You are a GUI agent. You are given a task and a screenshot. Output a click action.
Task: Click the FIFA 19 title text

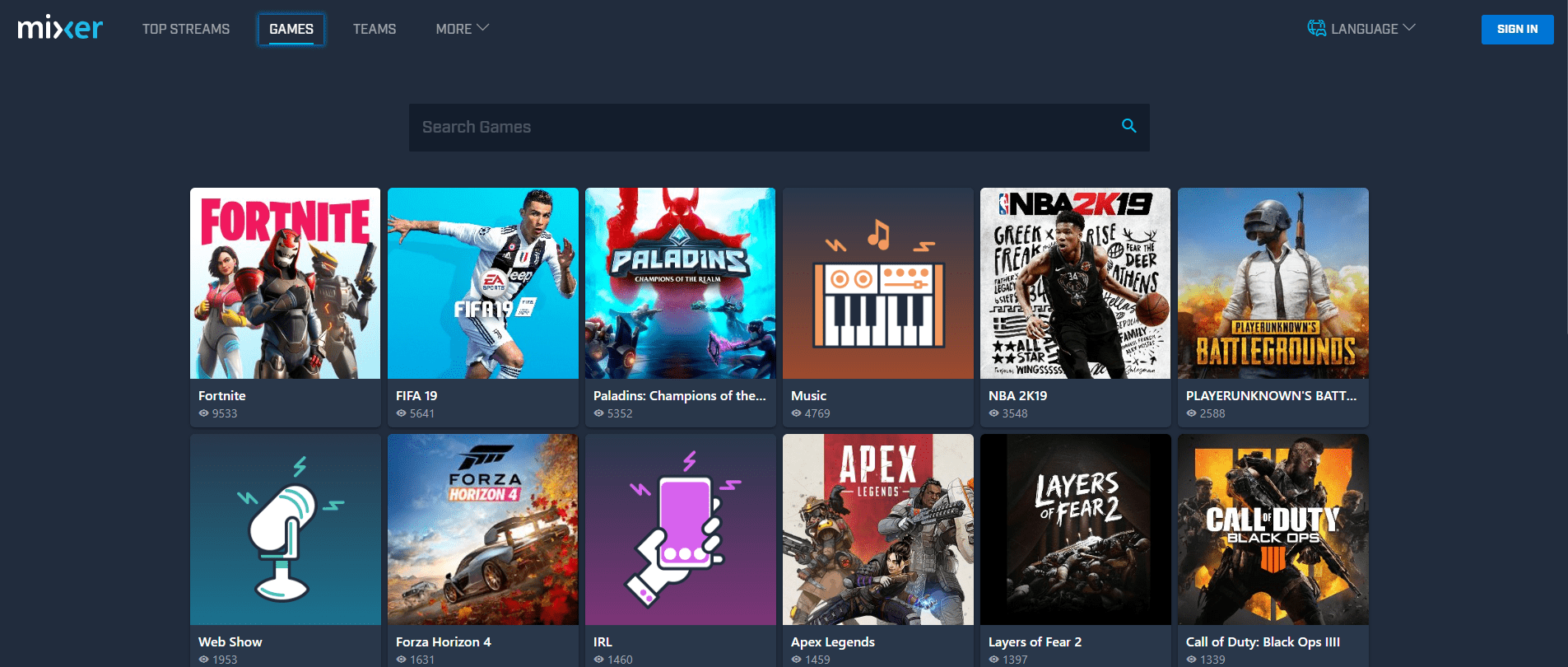point(416,396)
